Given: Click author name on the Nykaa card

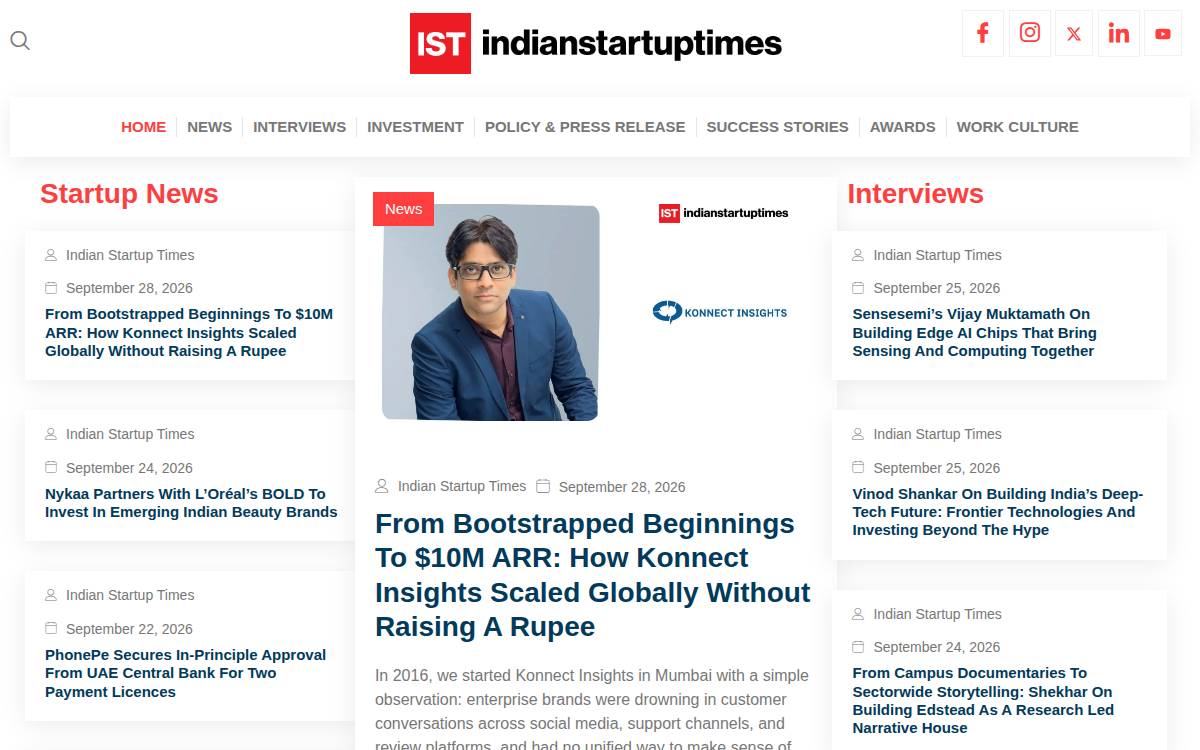Looking at the screenshot, I should point(130,434).
